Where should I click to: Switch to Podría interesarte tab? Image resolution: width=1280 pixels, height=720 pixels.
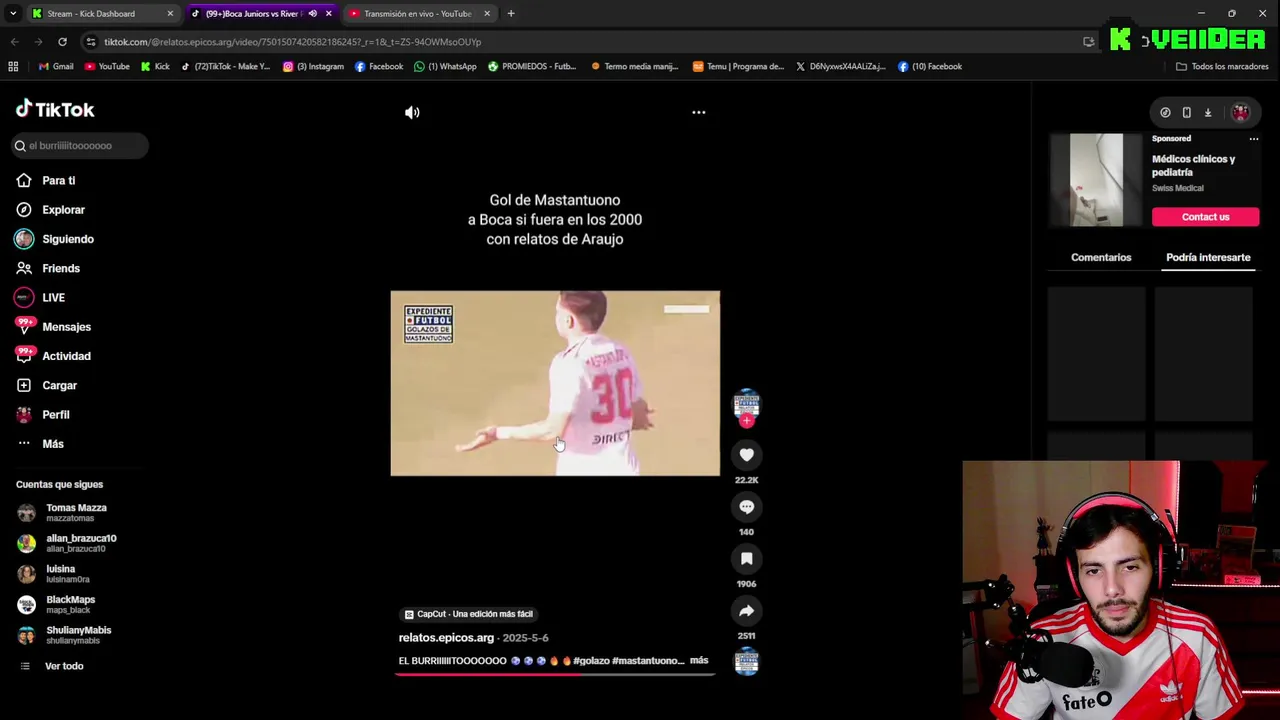pos(1208,258)
